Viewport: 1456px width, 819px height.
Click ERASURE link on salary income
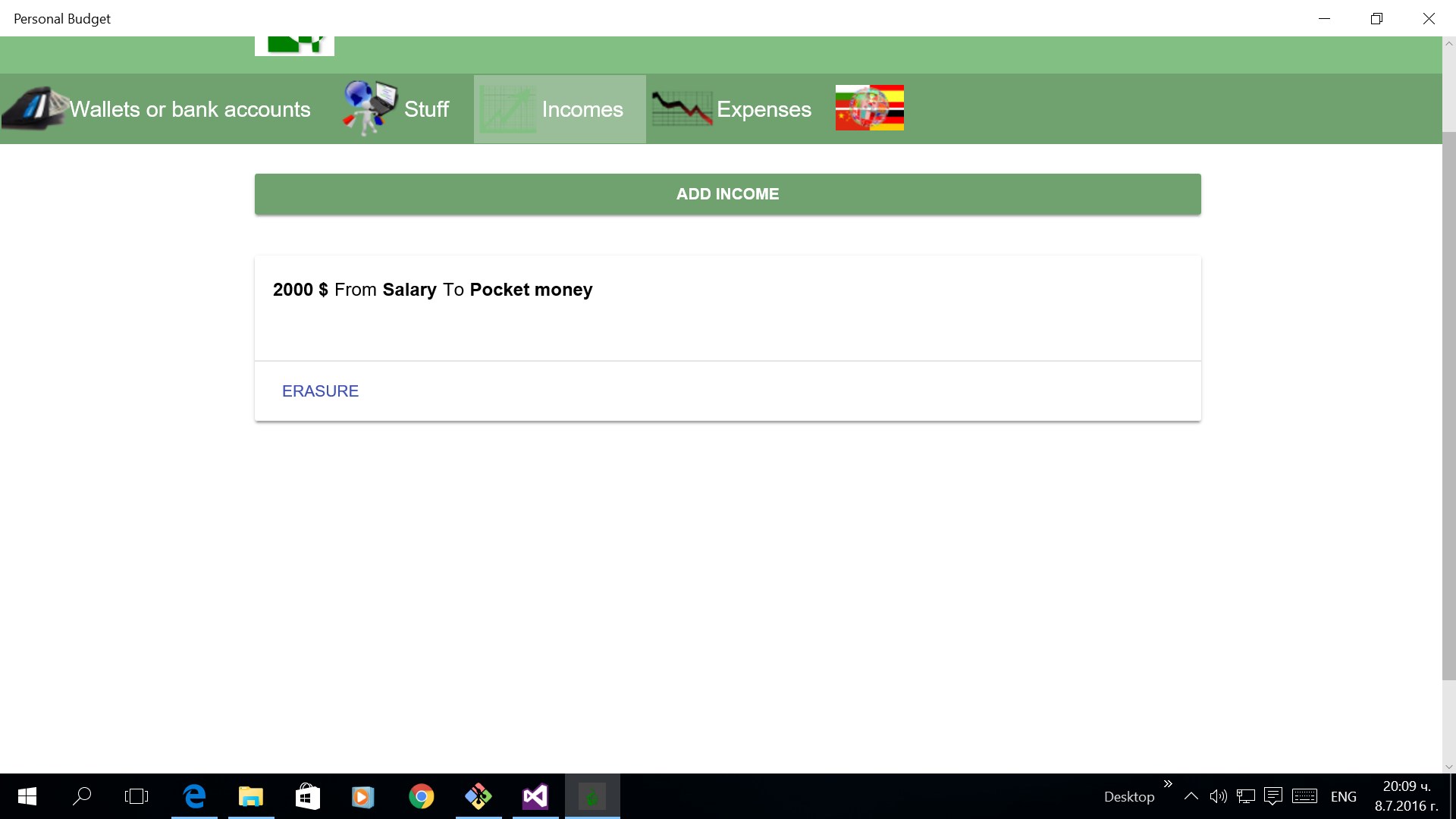[x=320, y=391]
